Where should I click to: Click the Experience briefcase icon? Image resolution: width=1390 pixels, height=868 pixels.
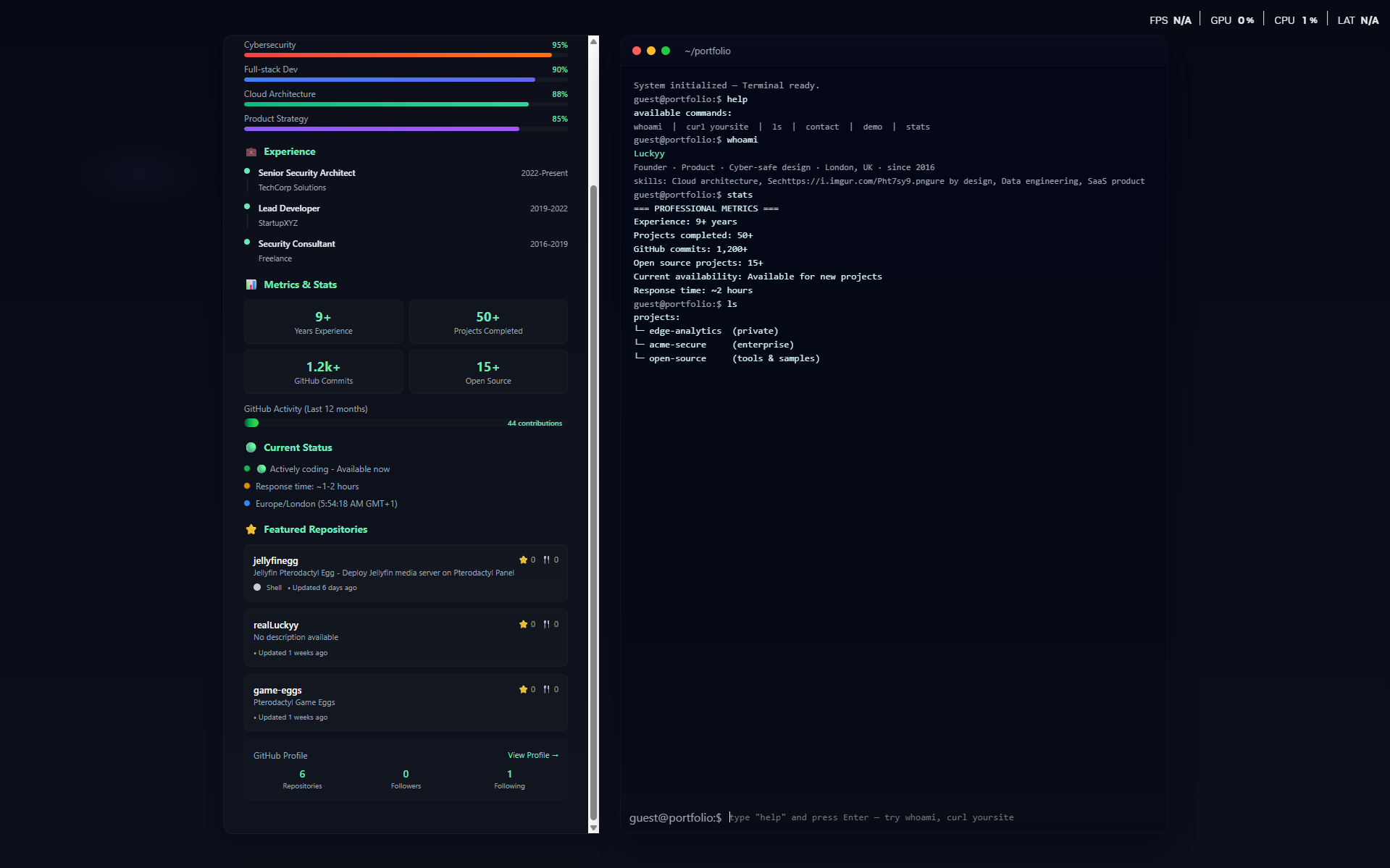pos(251,152)
